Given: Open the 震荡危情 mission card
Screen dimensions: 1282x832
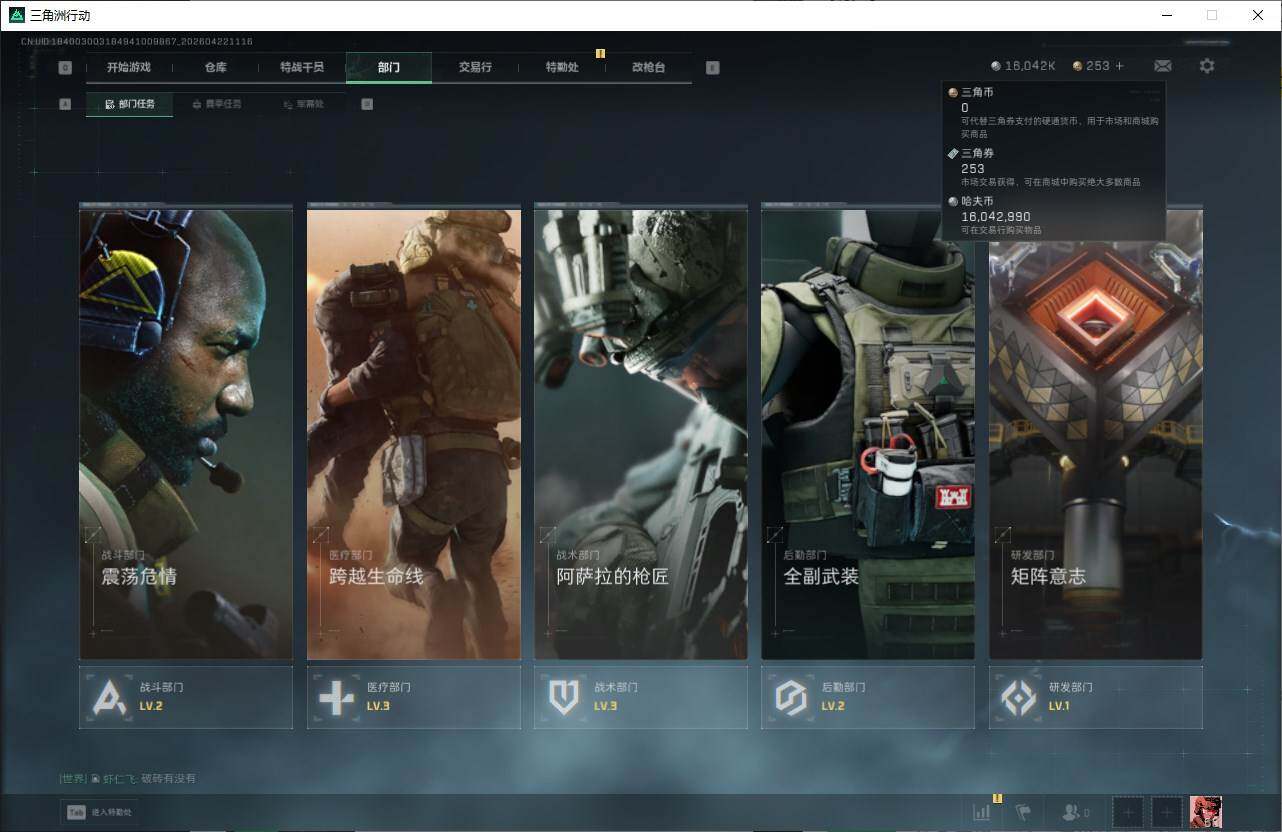Looking at the screenshot, I should click(x=186, y=433).
